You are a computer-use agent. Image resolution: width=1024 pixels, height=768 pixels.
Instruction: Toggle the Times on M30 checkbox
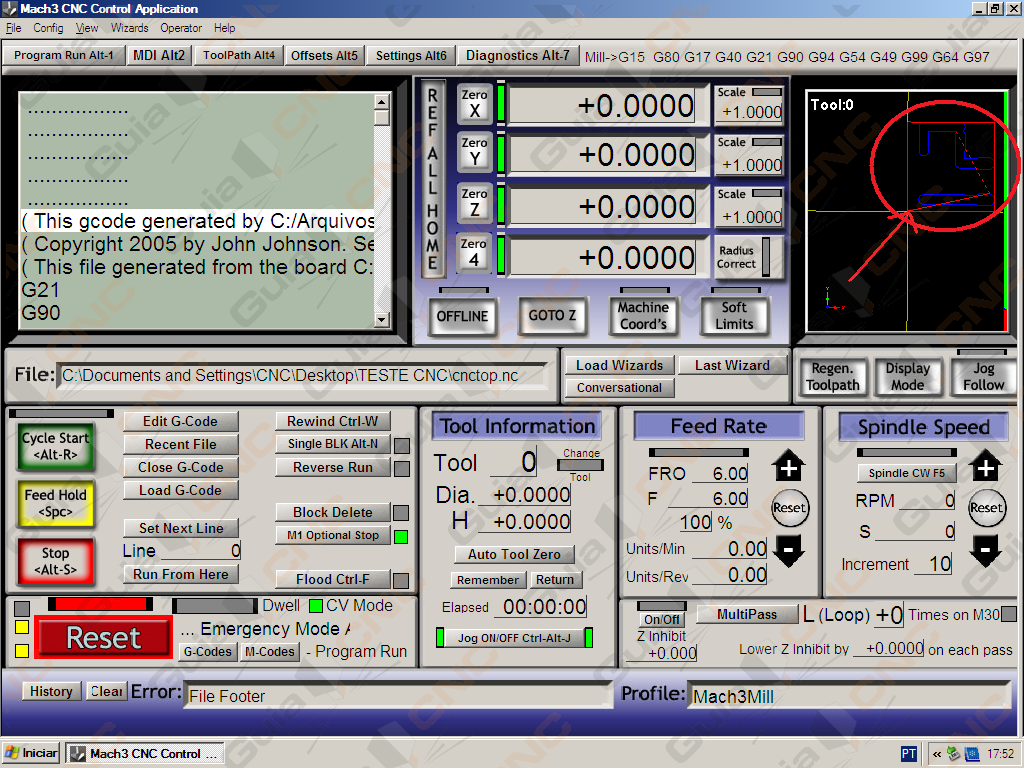[x=1009, y=614]
